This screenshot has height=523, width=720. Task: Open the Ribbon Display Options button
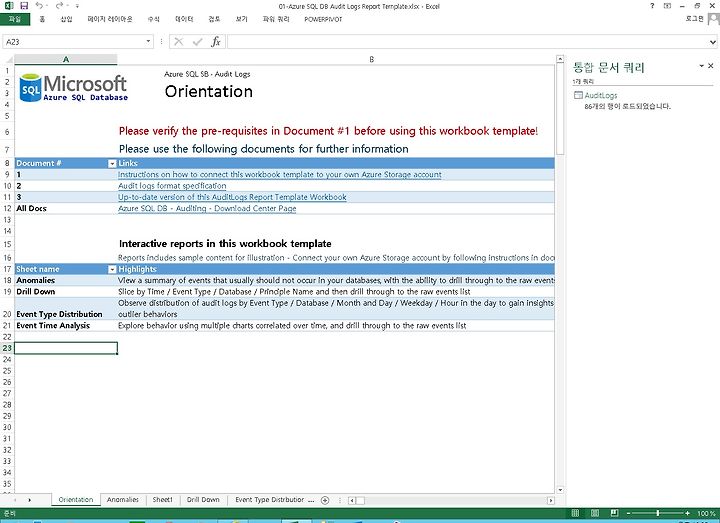667,6
